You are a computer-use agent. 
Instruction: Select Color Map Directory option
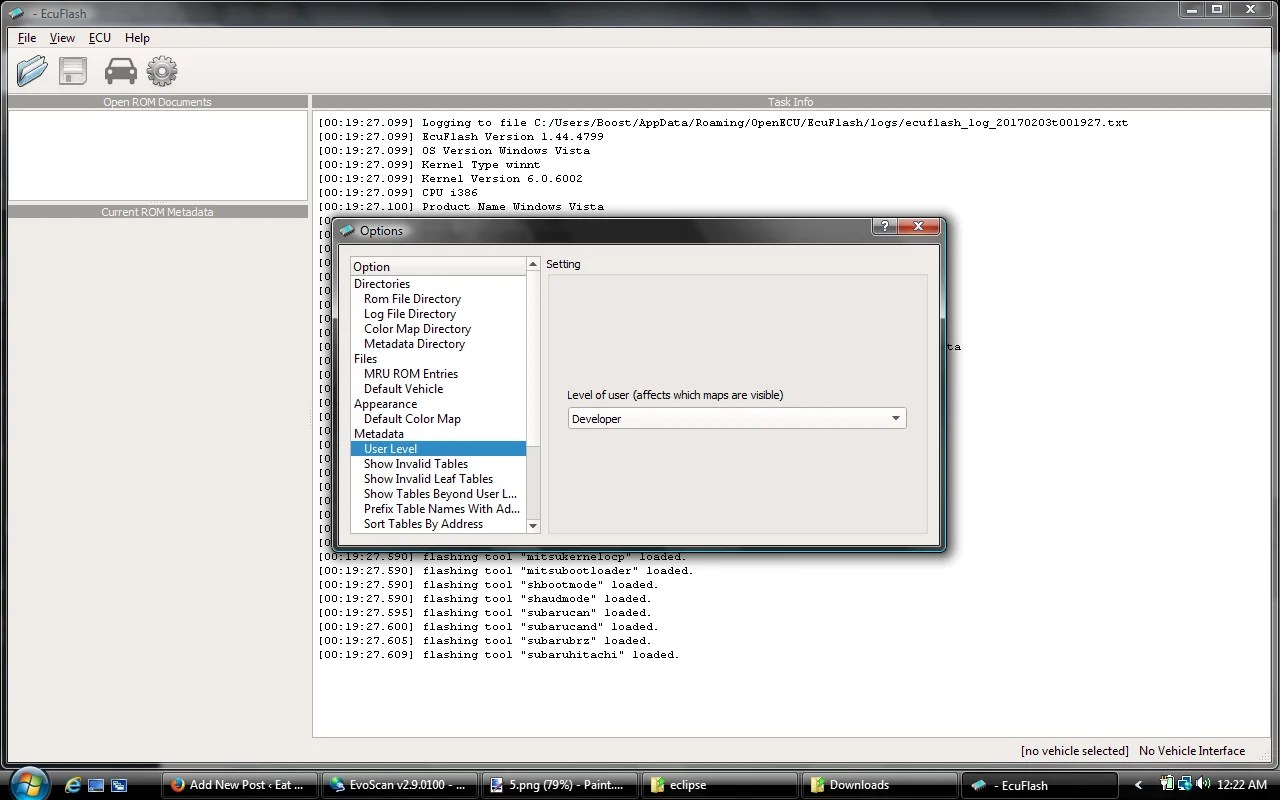pyautogui.click(x=417, y=329)
